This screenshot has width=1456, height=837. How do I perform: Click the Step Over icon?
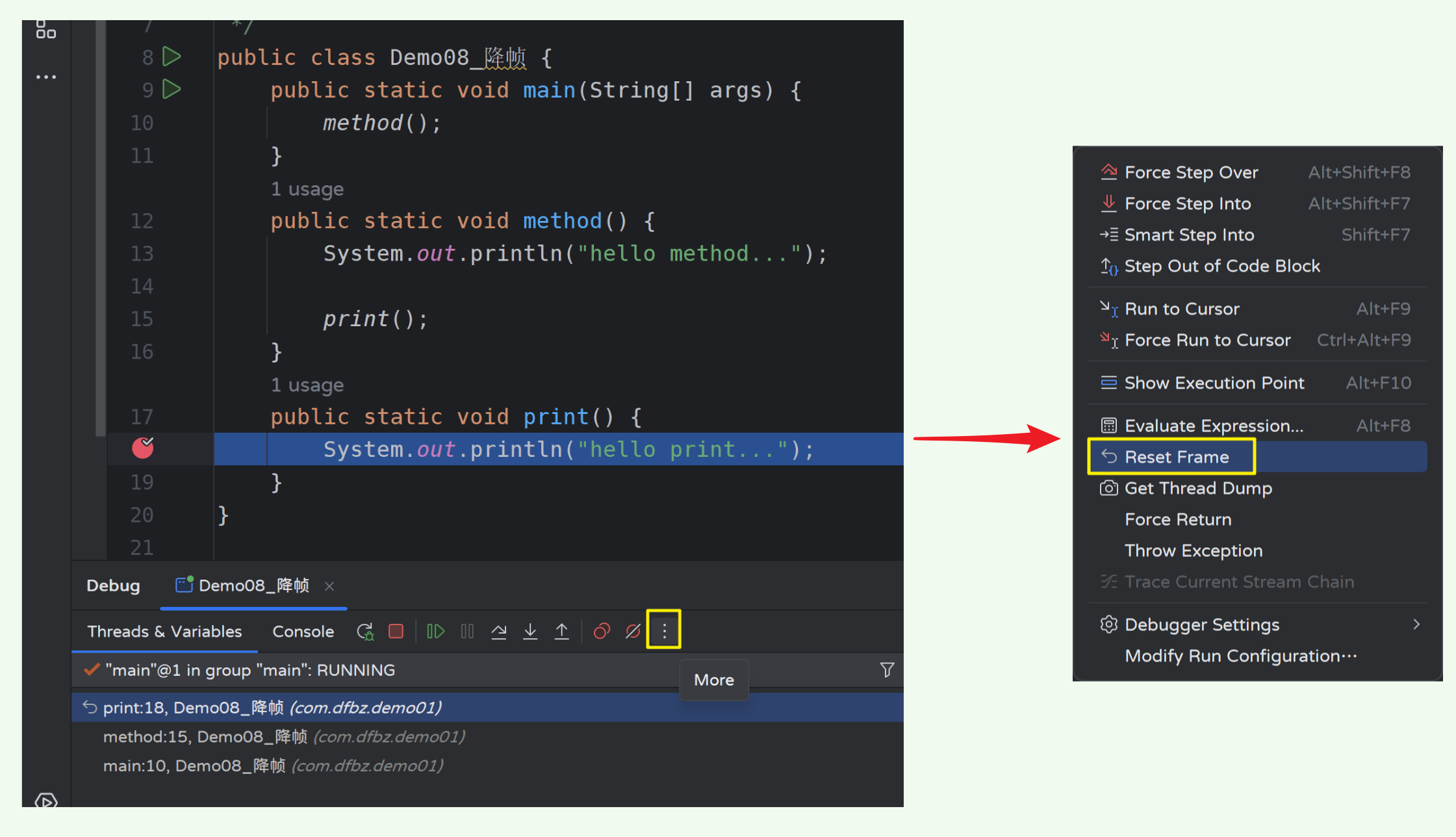point(499,631)
